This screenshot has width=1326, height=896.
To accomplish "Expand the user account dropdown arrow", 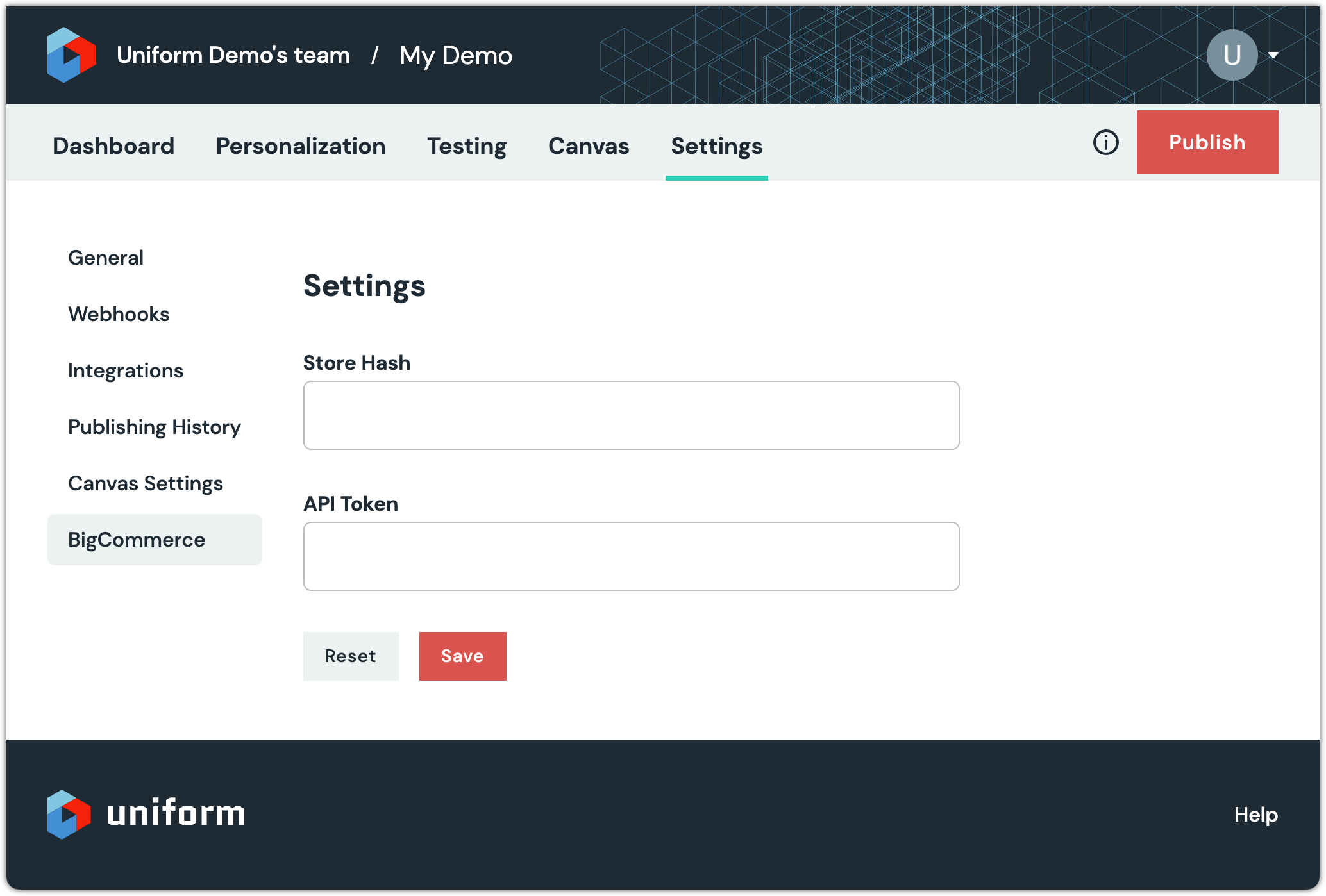I will (x=1273, y=55).
